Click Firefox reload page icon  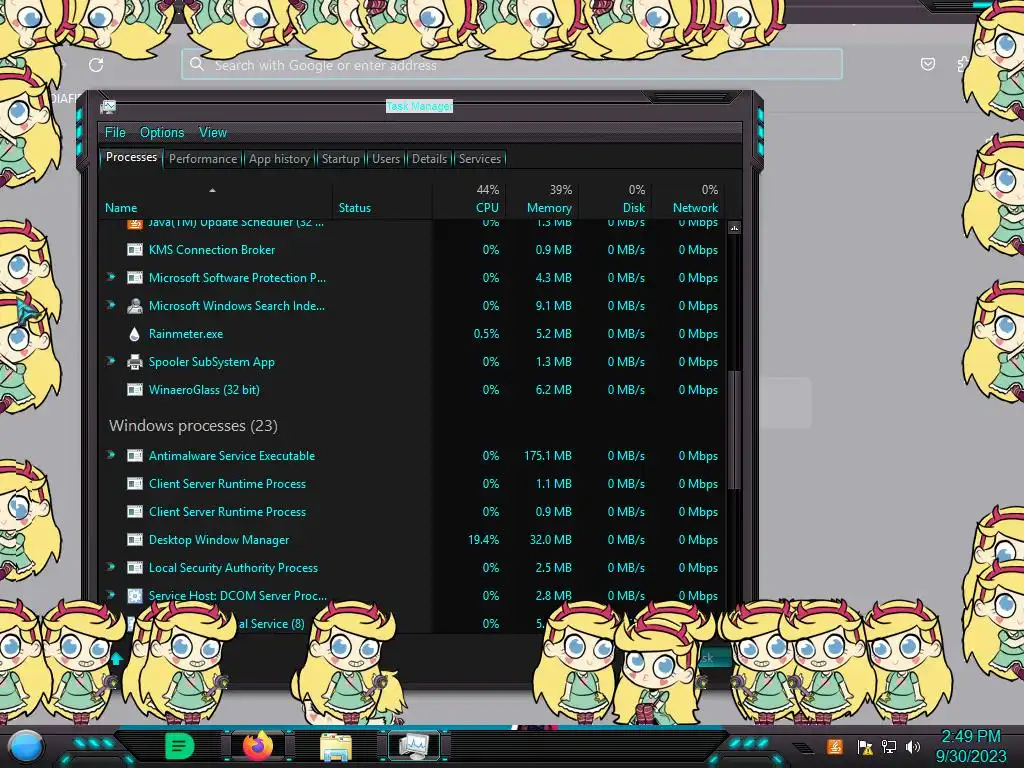[x=96, y=65]
